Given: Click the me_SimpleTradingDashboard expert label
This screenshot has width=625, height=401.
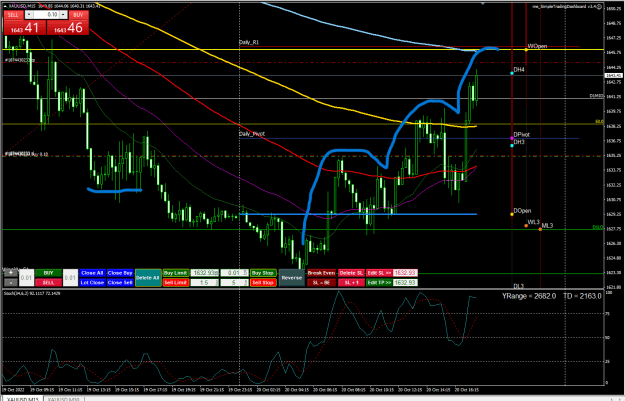Looking at the screenshot, I should [564, 6].
